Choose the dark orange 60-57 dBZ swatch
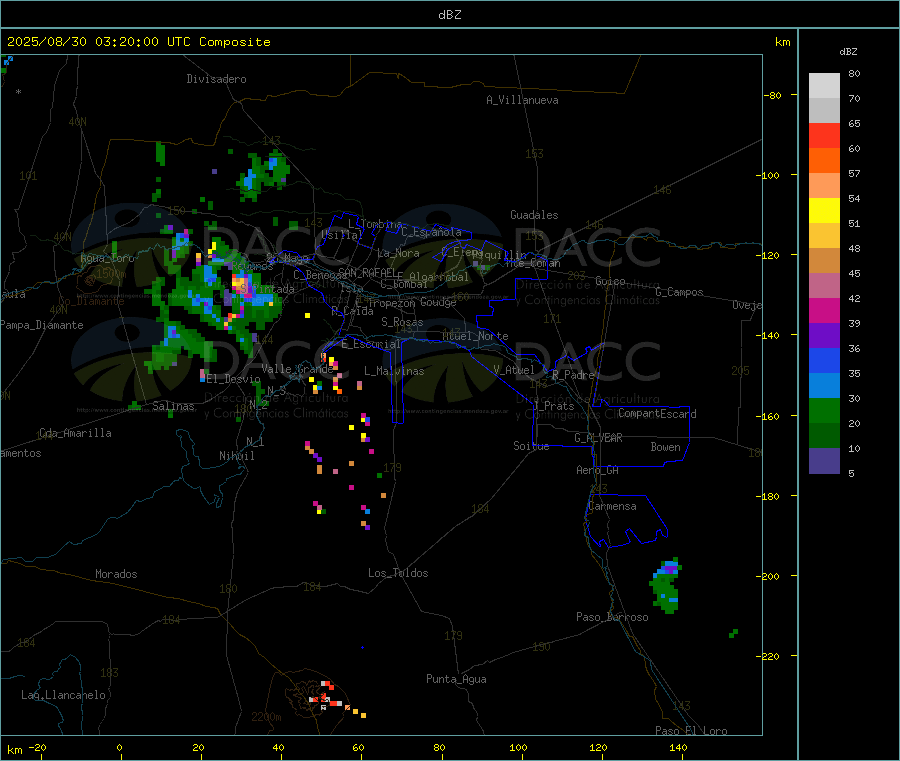 coord(824,161)
